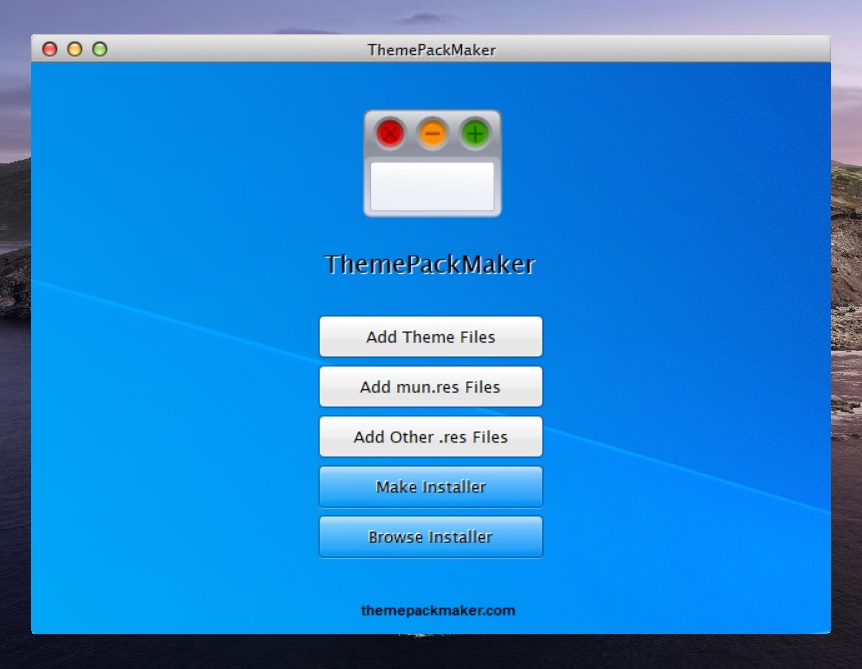Zoom the window with the green button
This screenshot has height=669, width=862.
pyautogui.click(x=99, y=49)
